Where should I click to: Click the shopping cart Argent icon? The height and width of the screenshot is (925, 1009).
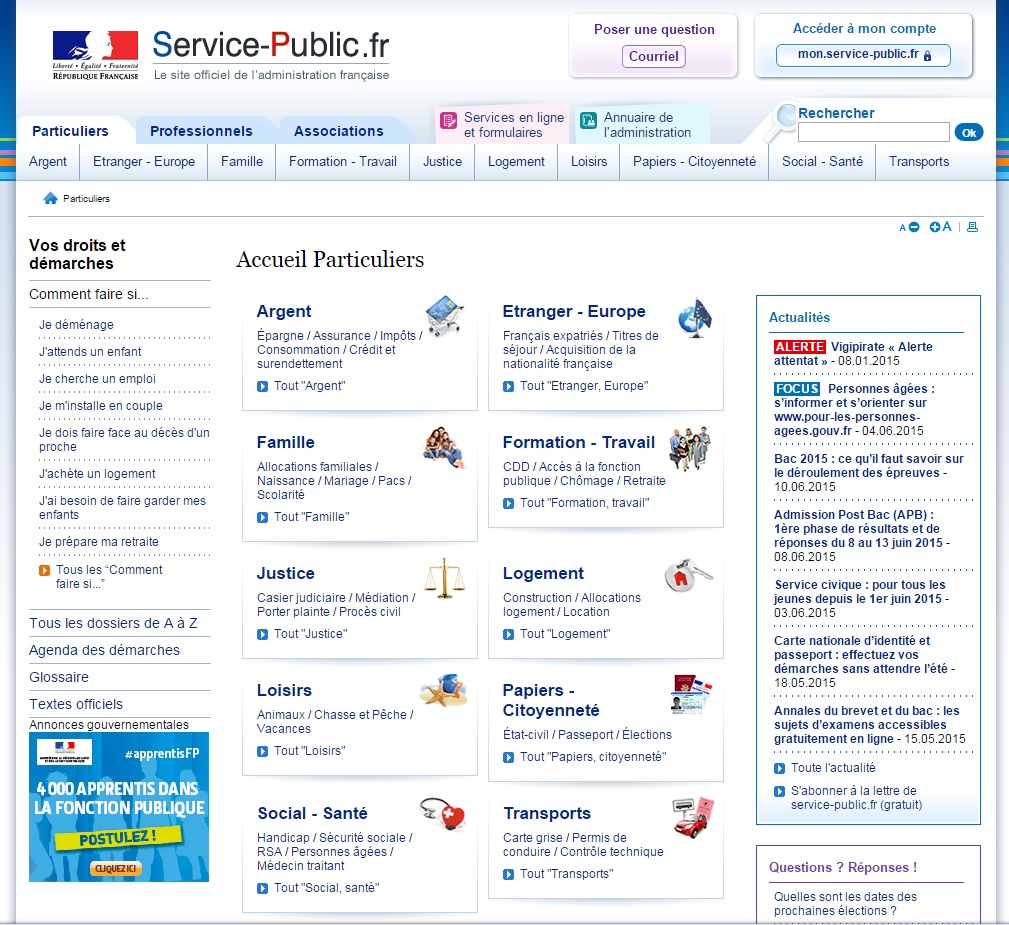click(x=444, y=316)
